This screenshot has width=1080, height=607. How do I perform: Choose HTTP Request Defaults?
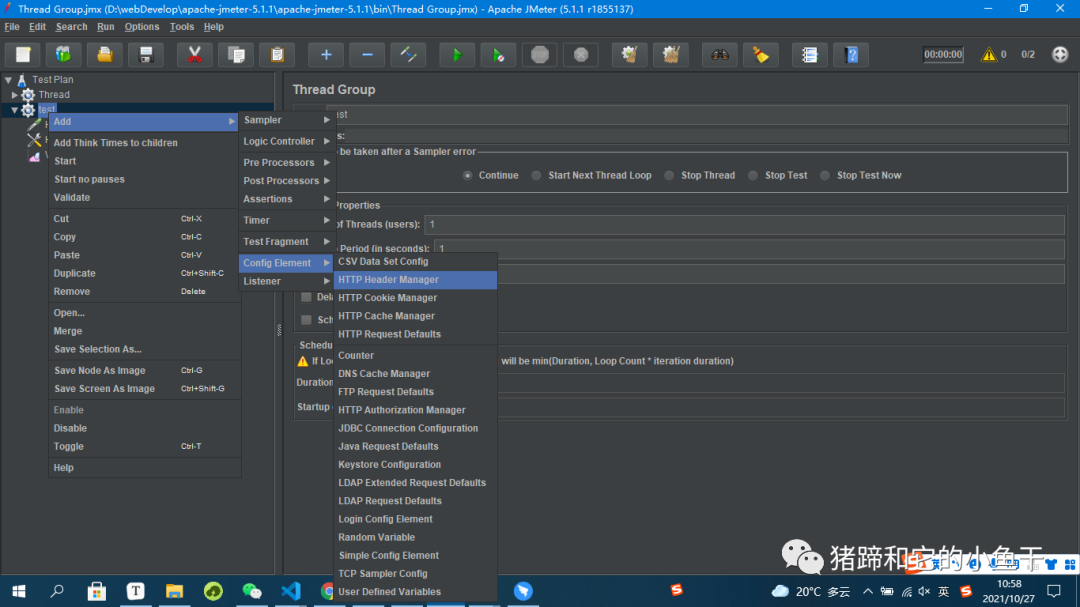(415, 334)
